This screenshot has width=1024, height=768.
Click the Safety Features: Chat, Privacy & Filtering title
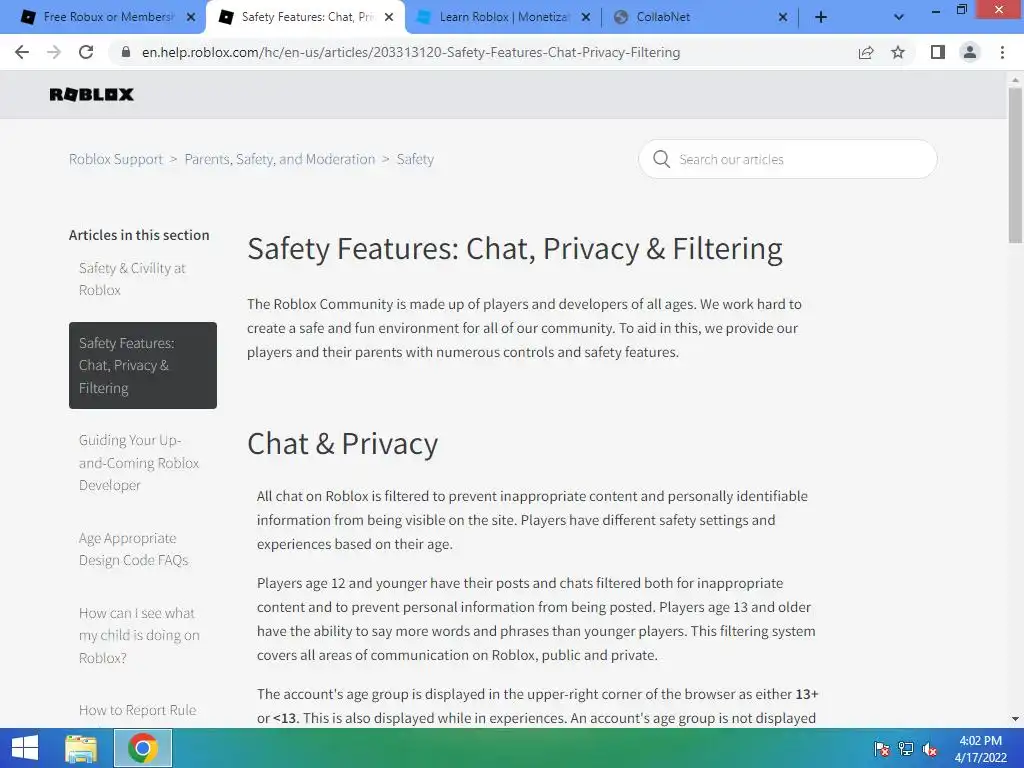(515, 249)
